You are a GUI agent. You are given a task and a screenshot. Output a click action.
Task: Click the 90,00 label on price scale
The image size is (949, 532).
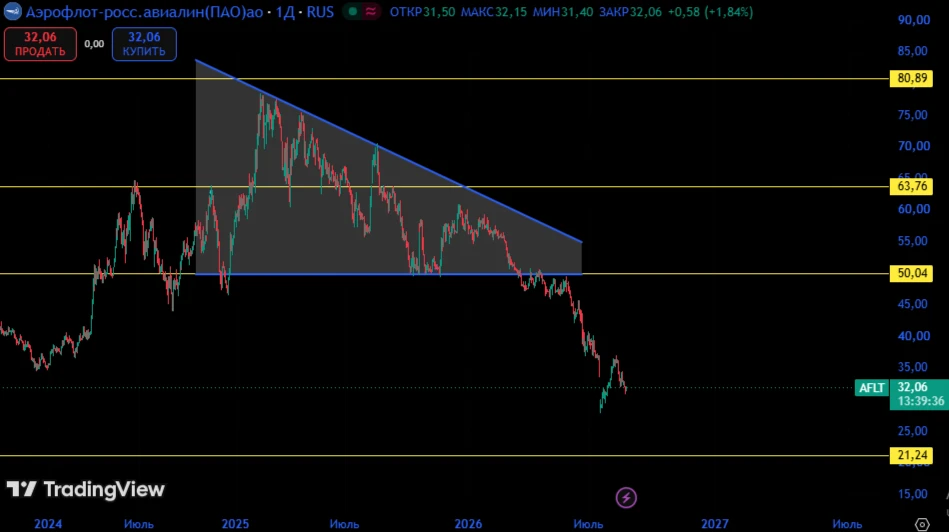[x=914, y=20]
